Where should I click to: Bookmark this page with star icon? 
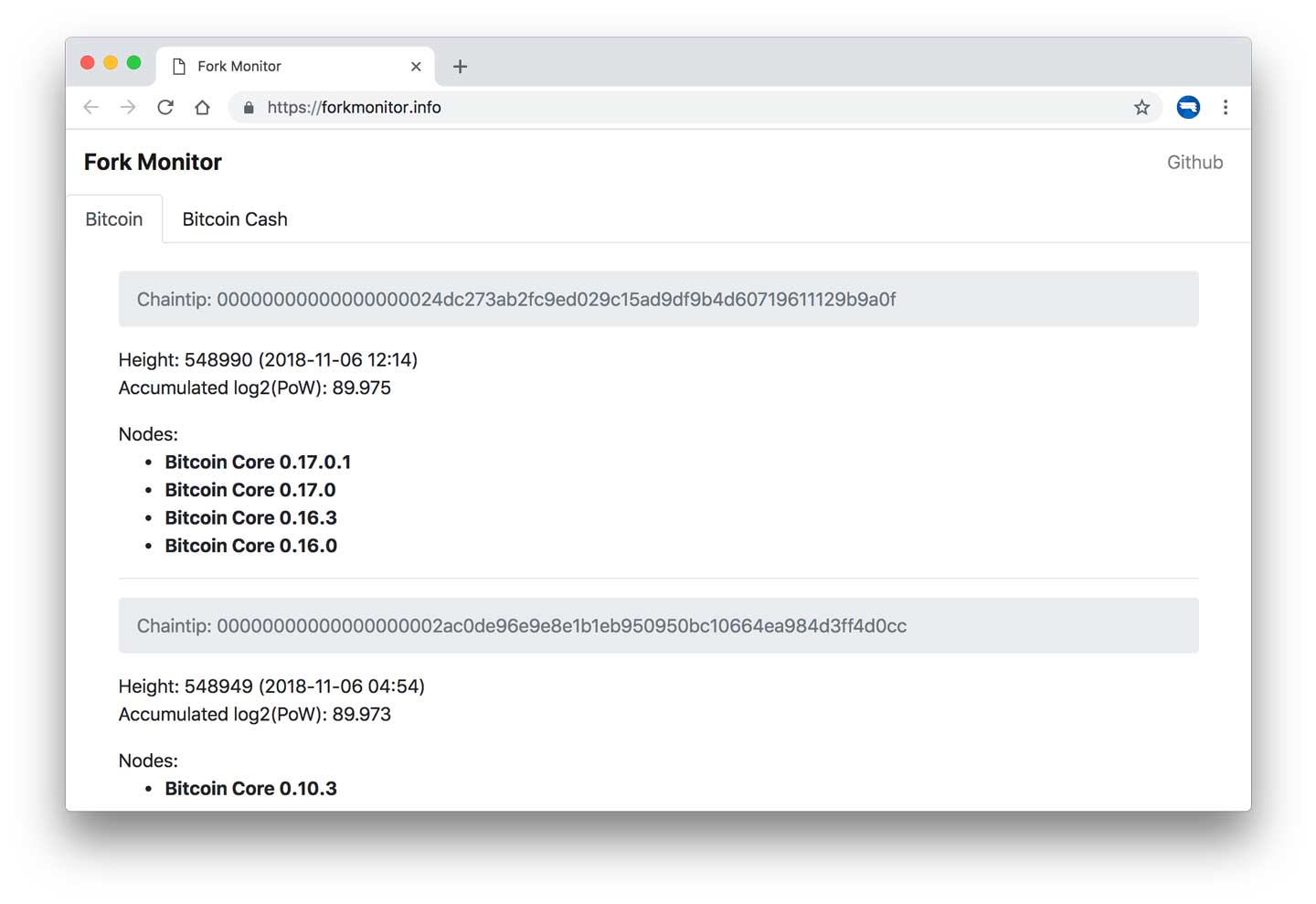(1141, 108)
